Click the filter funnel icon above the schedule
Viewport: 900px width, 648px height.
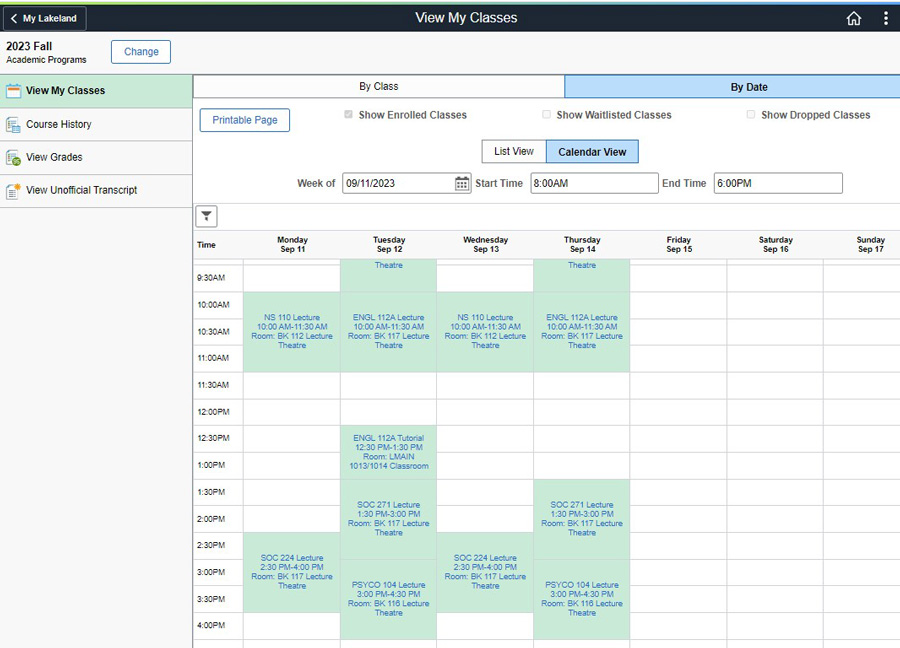pyautogui.click(x=206, y=216)
